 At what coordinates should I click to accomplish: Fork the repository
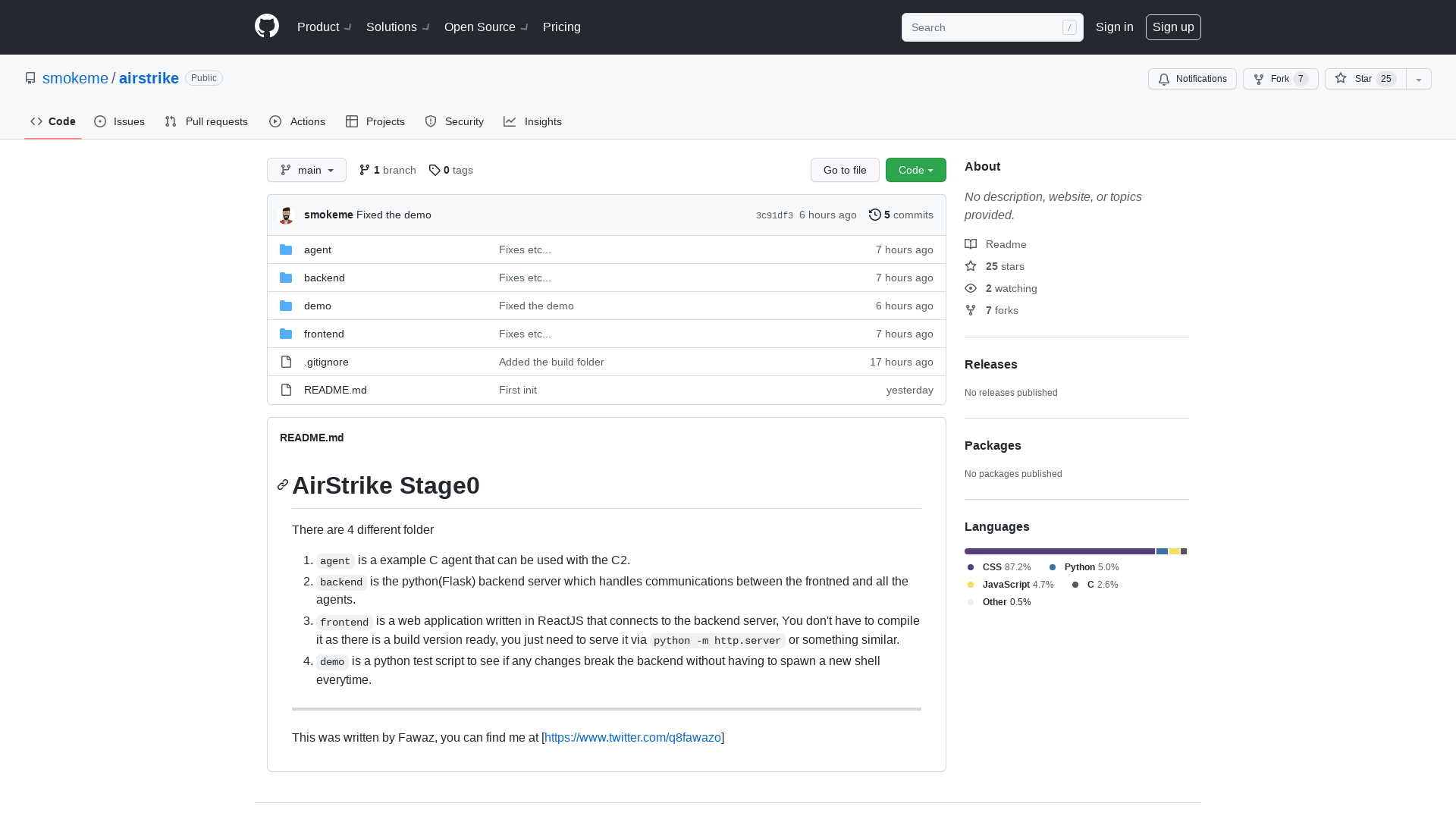point(1280,79)
